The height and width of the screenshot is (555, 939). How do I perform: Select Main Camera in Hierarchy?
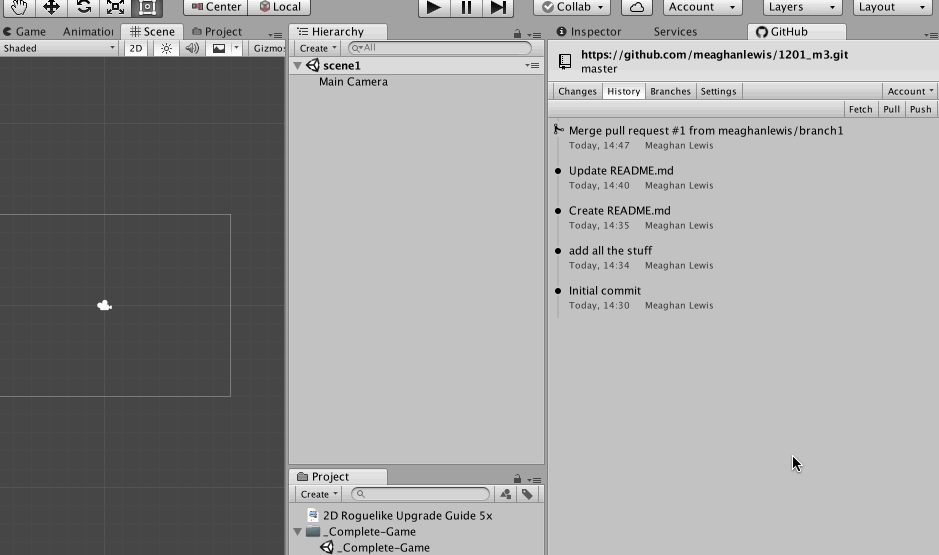(353, 82)
